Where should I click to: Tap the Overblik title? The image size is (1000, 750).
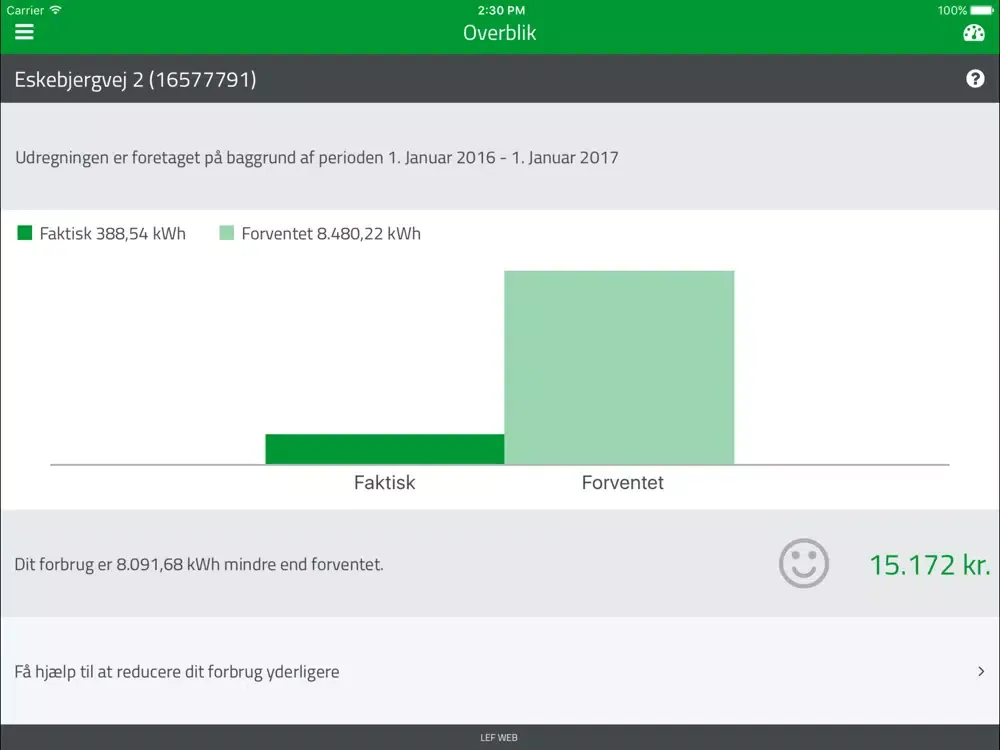point(499,33)
